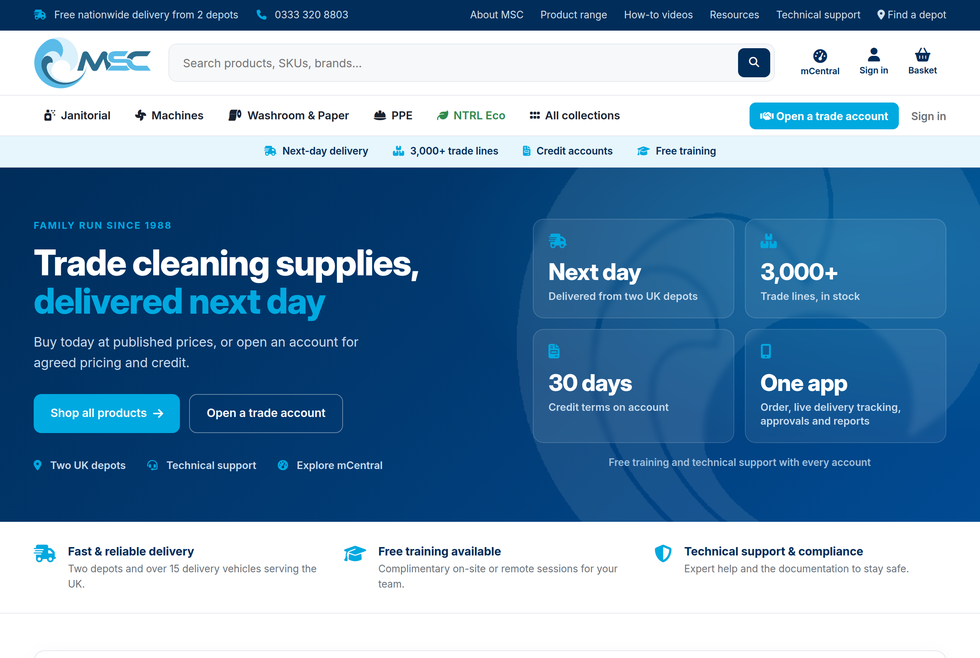The width and height of the screenshot is (980, 658).
Task: Click the graduation cap beside Free training
Action: pos(643,151)
